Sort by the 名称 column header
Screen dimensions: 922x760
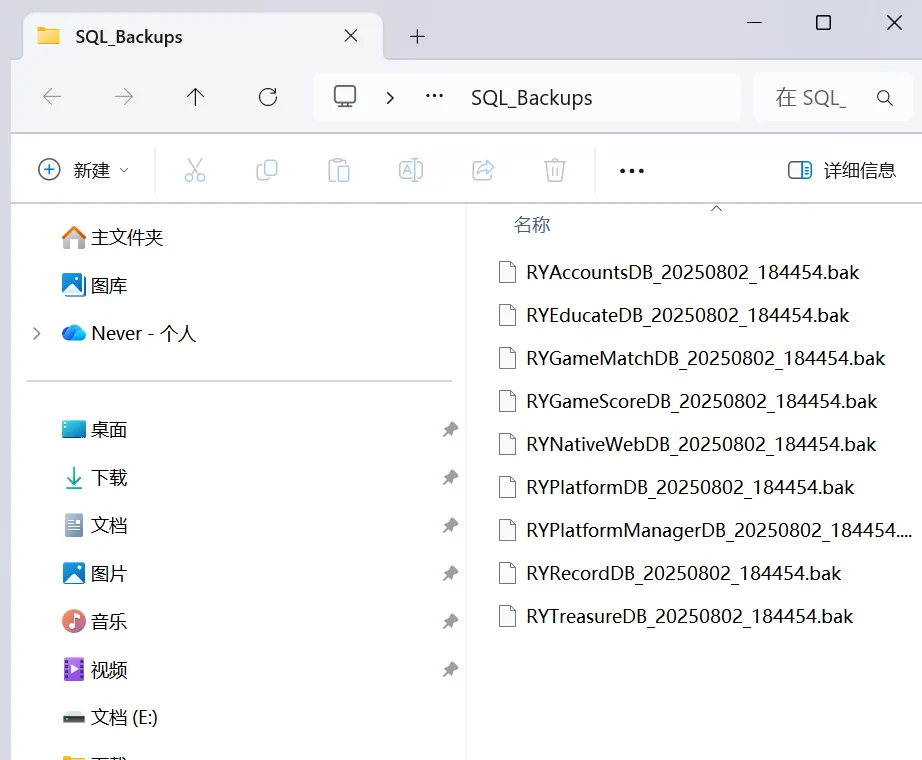[x=532, y=225]
